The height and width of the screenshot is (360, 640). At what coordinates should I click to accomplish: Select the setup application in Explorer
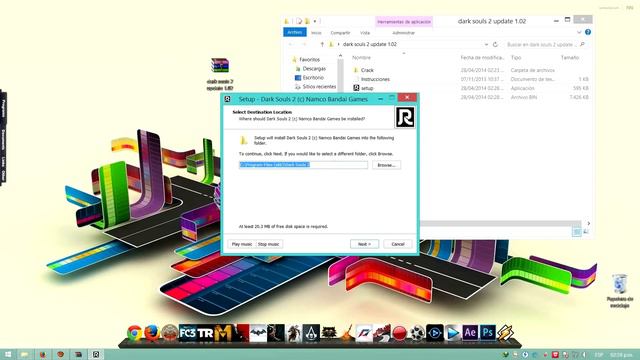tap(367, 88)
